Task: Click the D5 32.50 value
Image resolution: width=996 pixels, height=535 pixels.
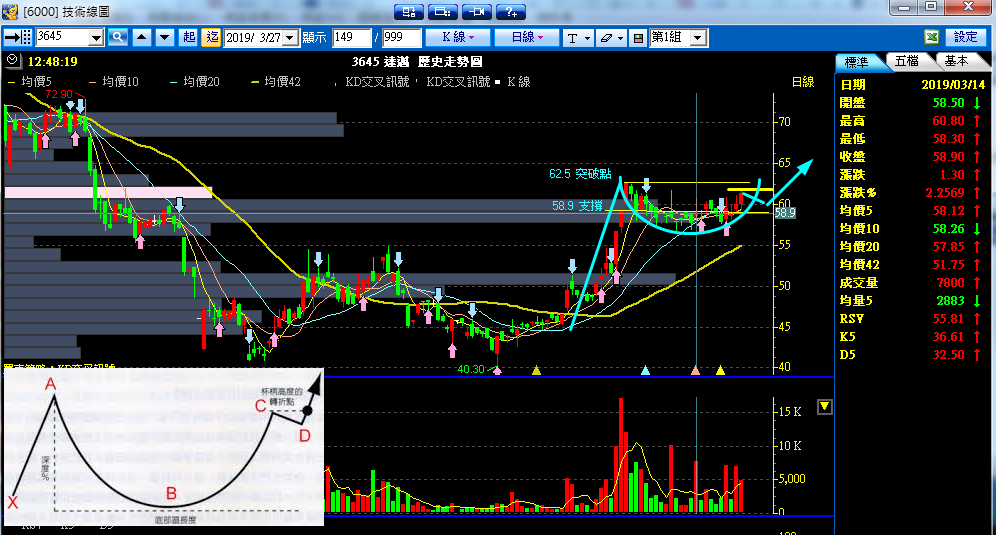Action: [948, 355]
